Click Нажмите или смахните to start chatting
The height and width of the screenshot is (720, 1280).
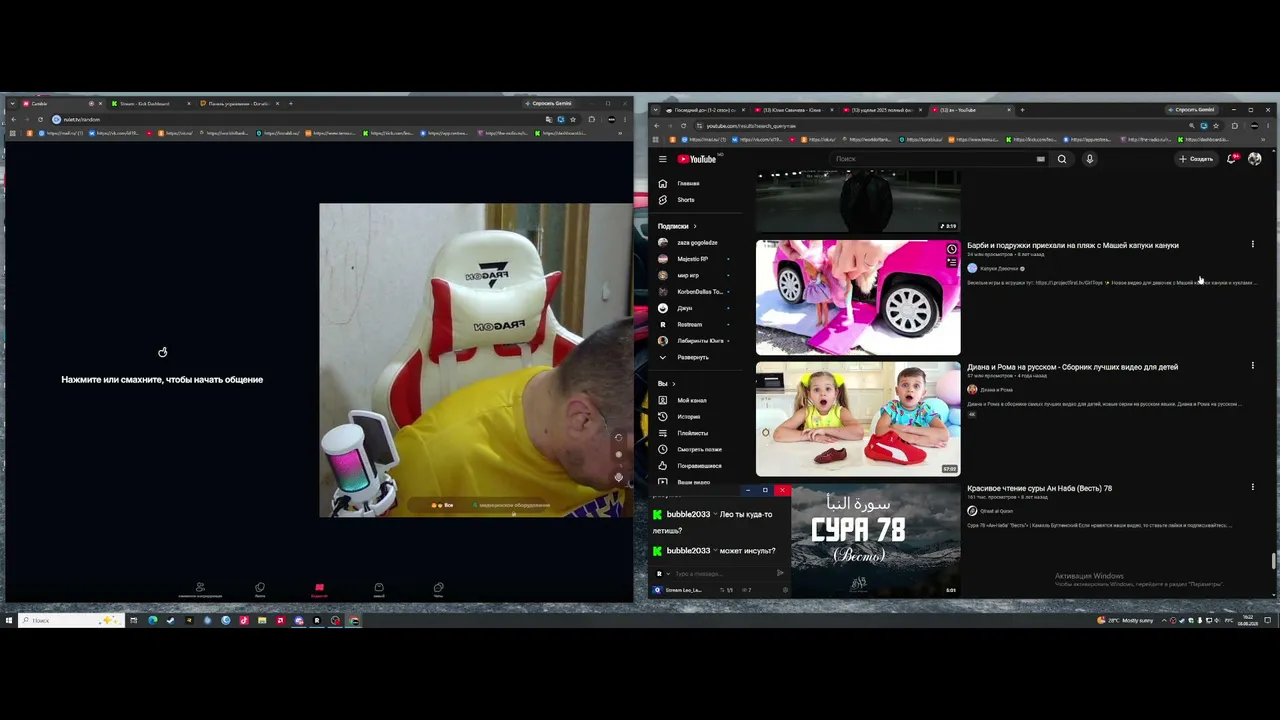click(162, 380)
